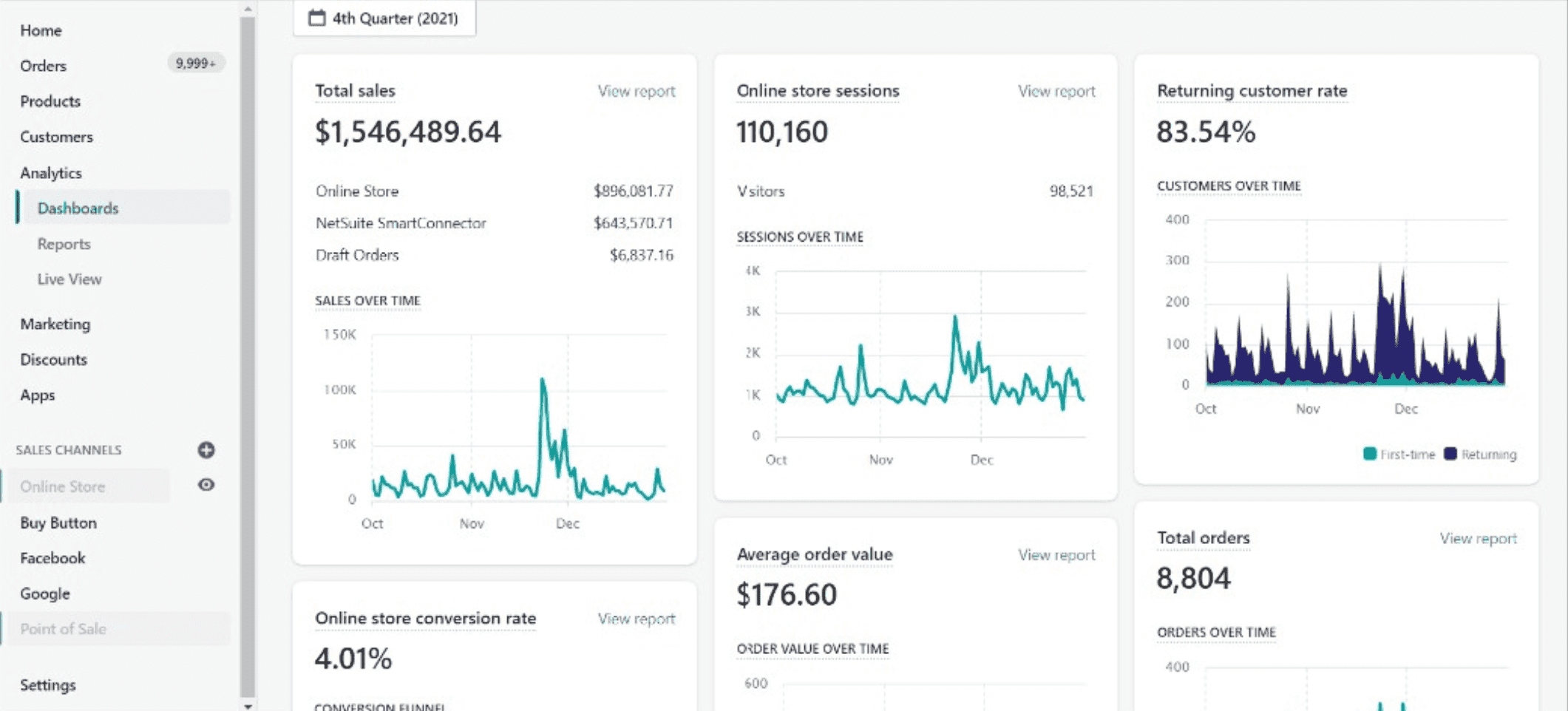The height and width of the screenshot is (711, 1568).
Task: Open Discounts page
Action: [53, 359]
